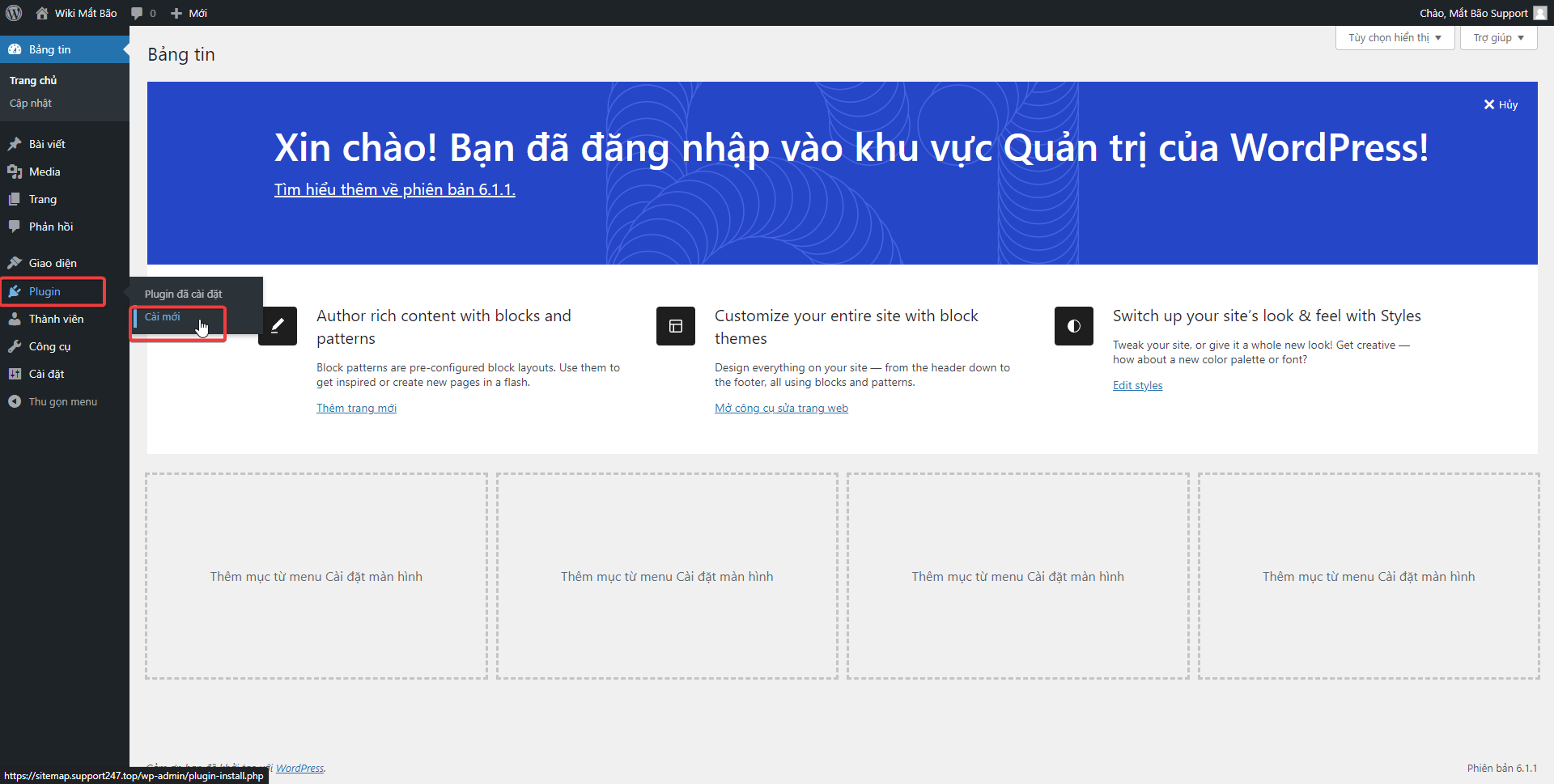Open the Wiki Mắt Bão home icon
The image size is (1554, 784).
pos(42,13)
